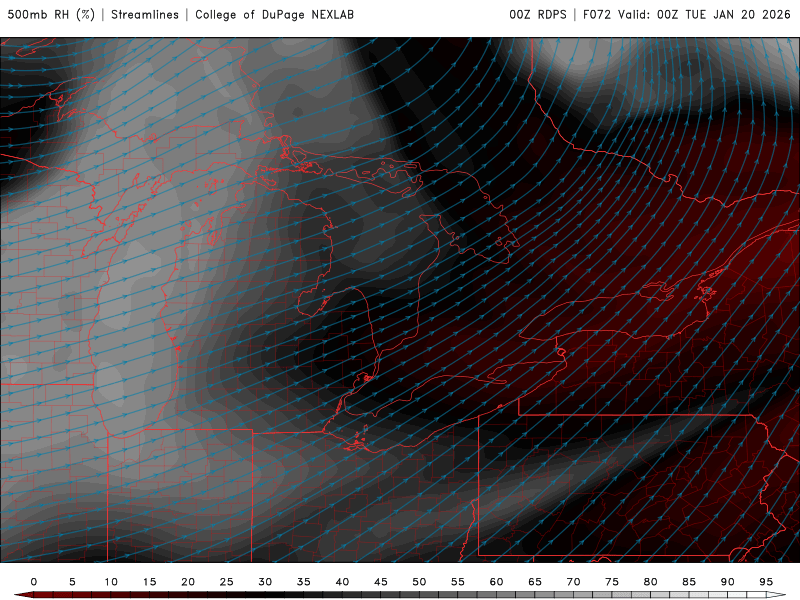The width and height of the screenshot is (800, 600).
Task: Click legend value "70" on color scale
Action: [573, 582]
